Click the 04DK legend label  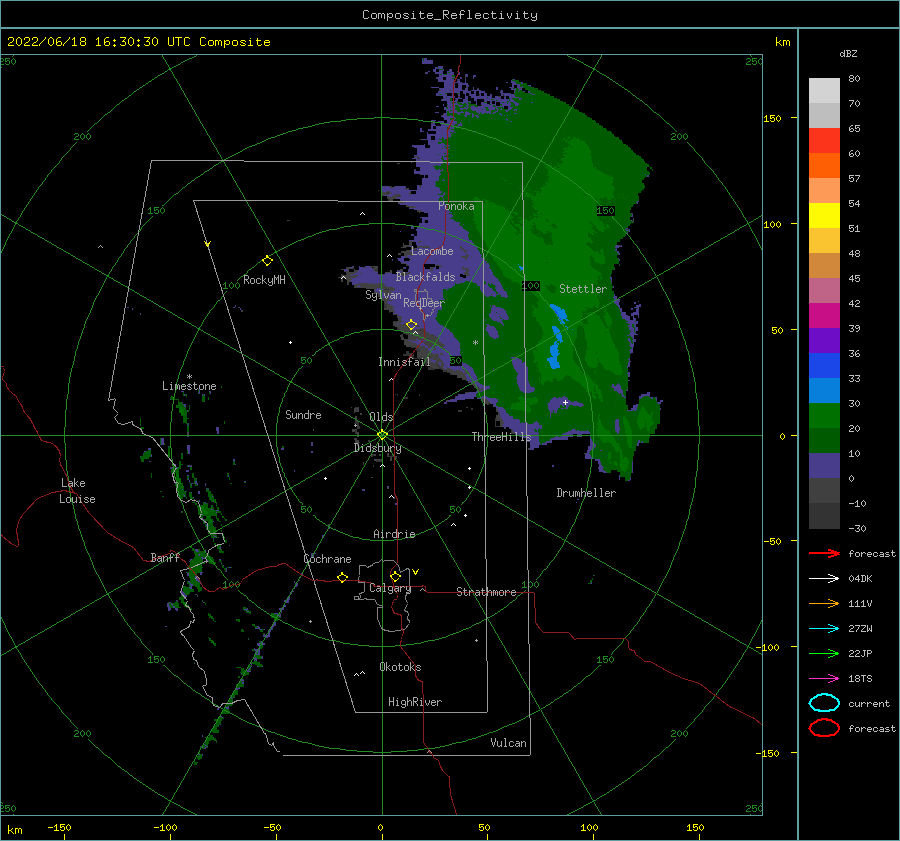(x=860, y=578)
